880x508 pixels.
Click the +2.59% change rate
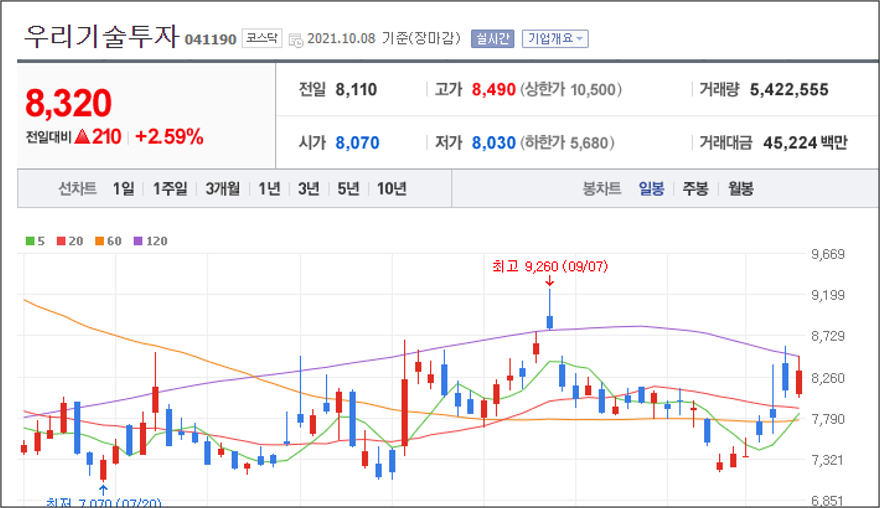(169, 136)
